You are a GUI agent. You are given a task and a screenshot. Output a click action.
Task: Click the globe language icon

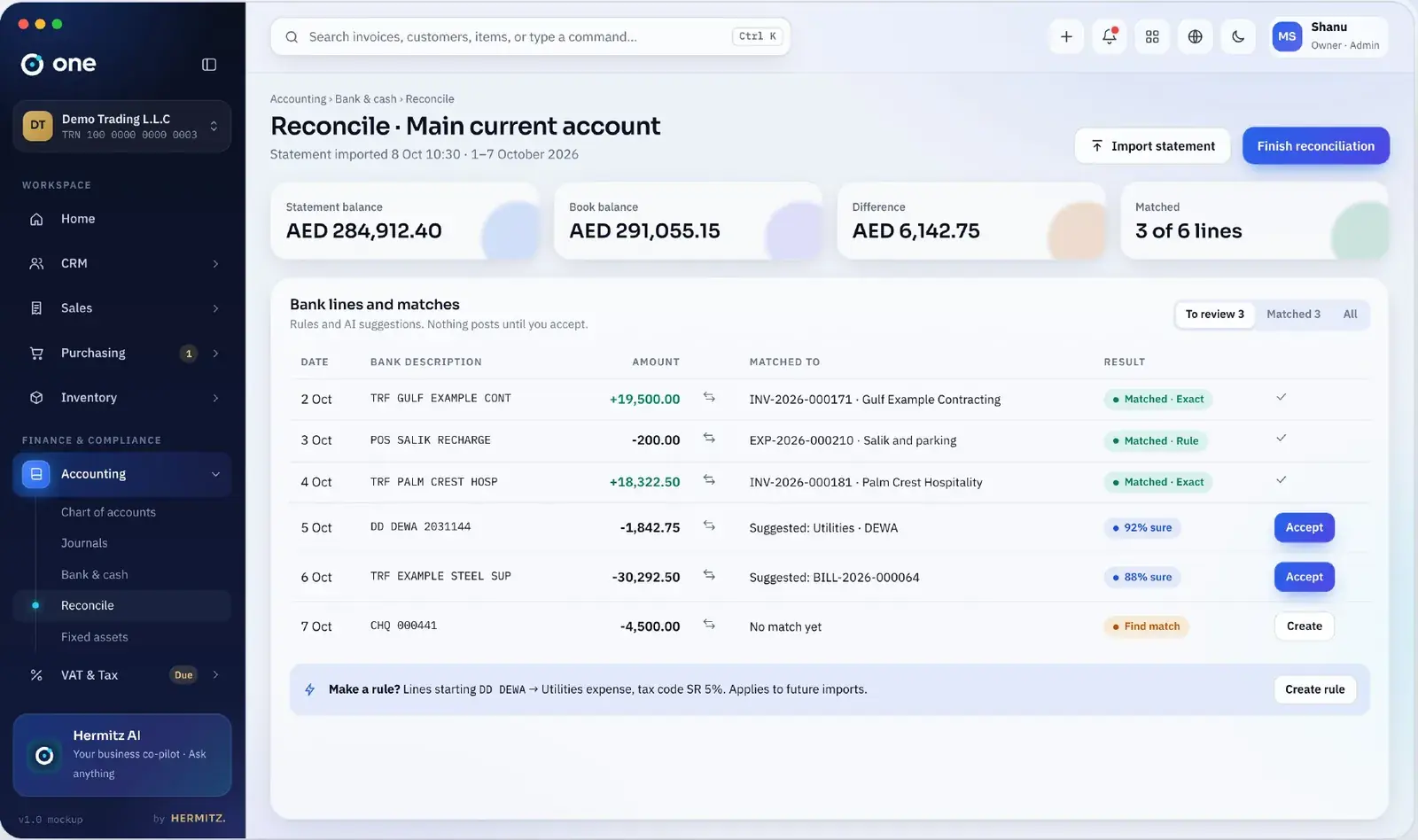click(x=1195, y=36)
